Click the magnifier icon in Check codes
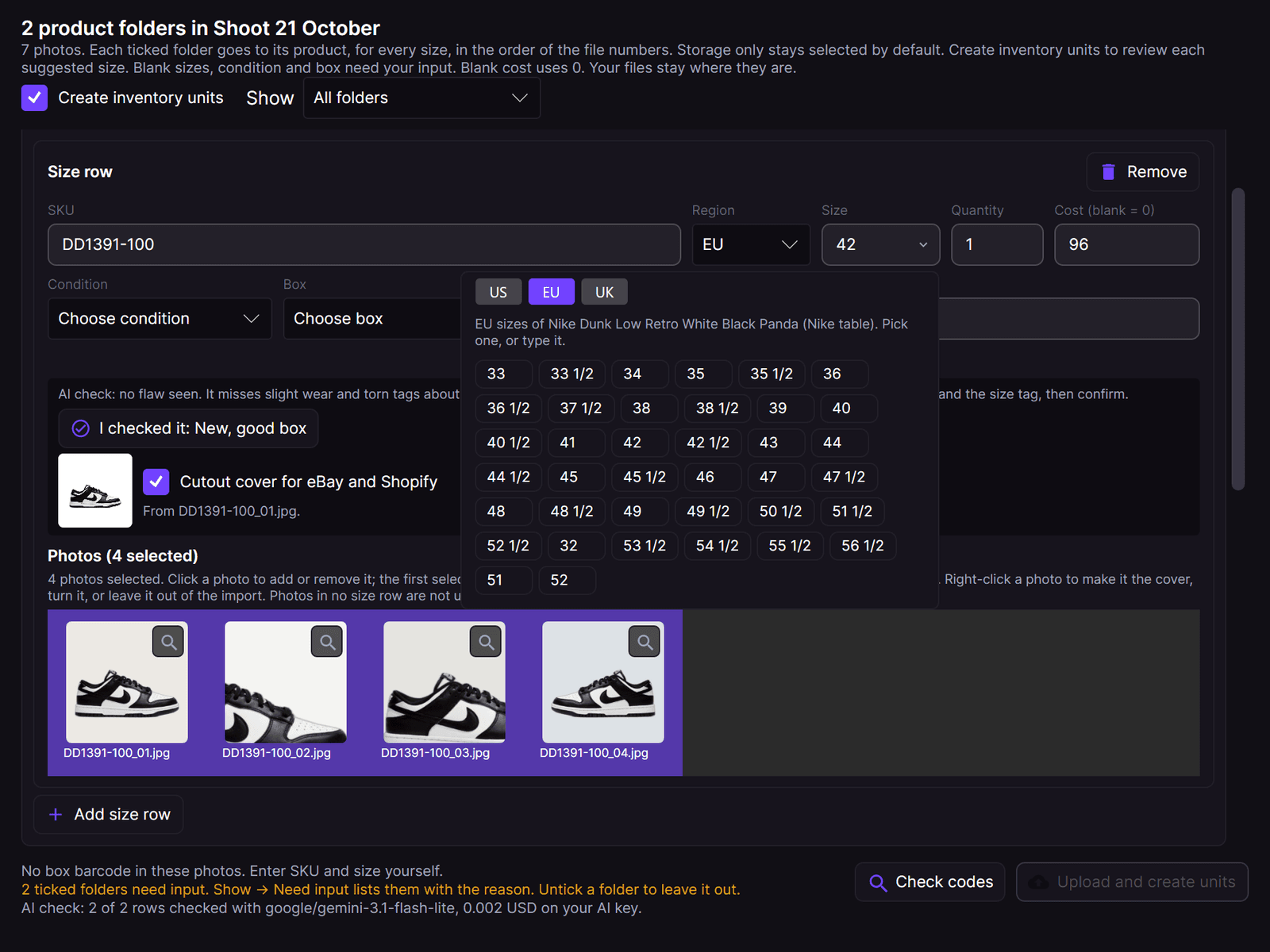 [x=878, y=882]
